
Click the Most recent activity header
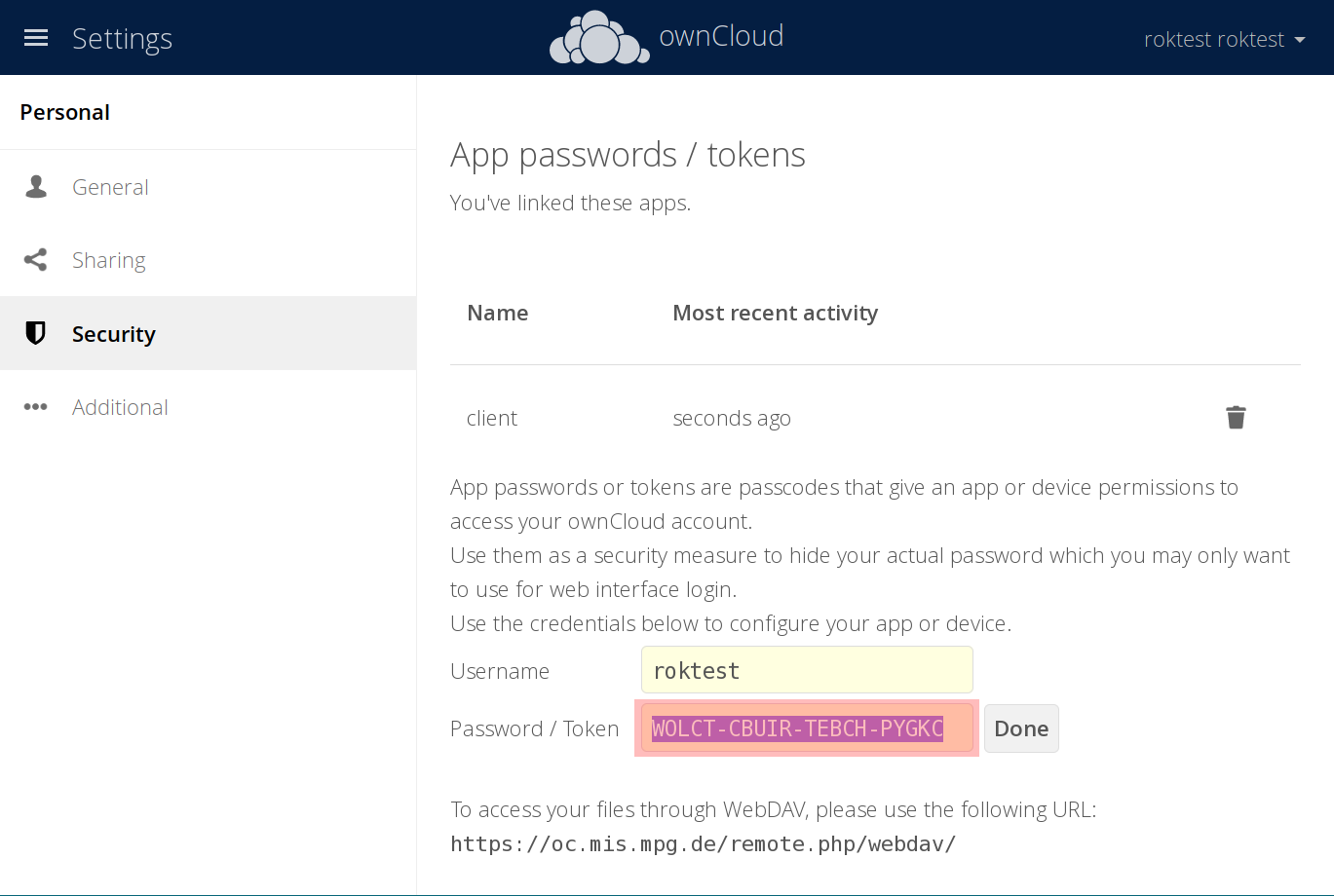tap(776, 313)
